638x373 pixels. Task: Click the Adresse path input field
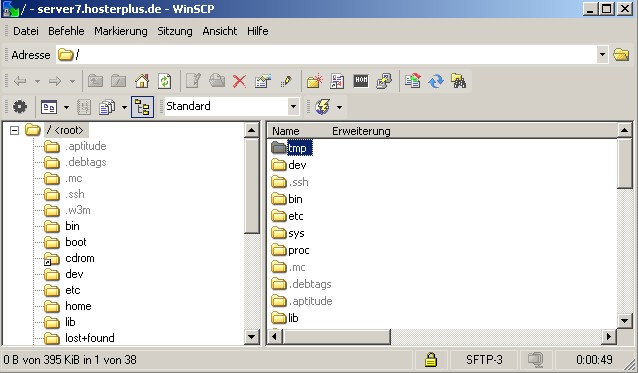click(326, 55)
